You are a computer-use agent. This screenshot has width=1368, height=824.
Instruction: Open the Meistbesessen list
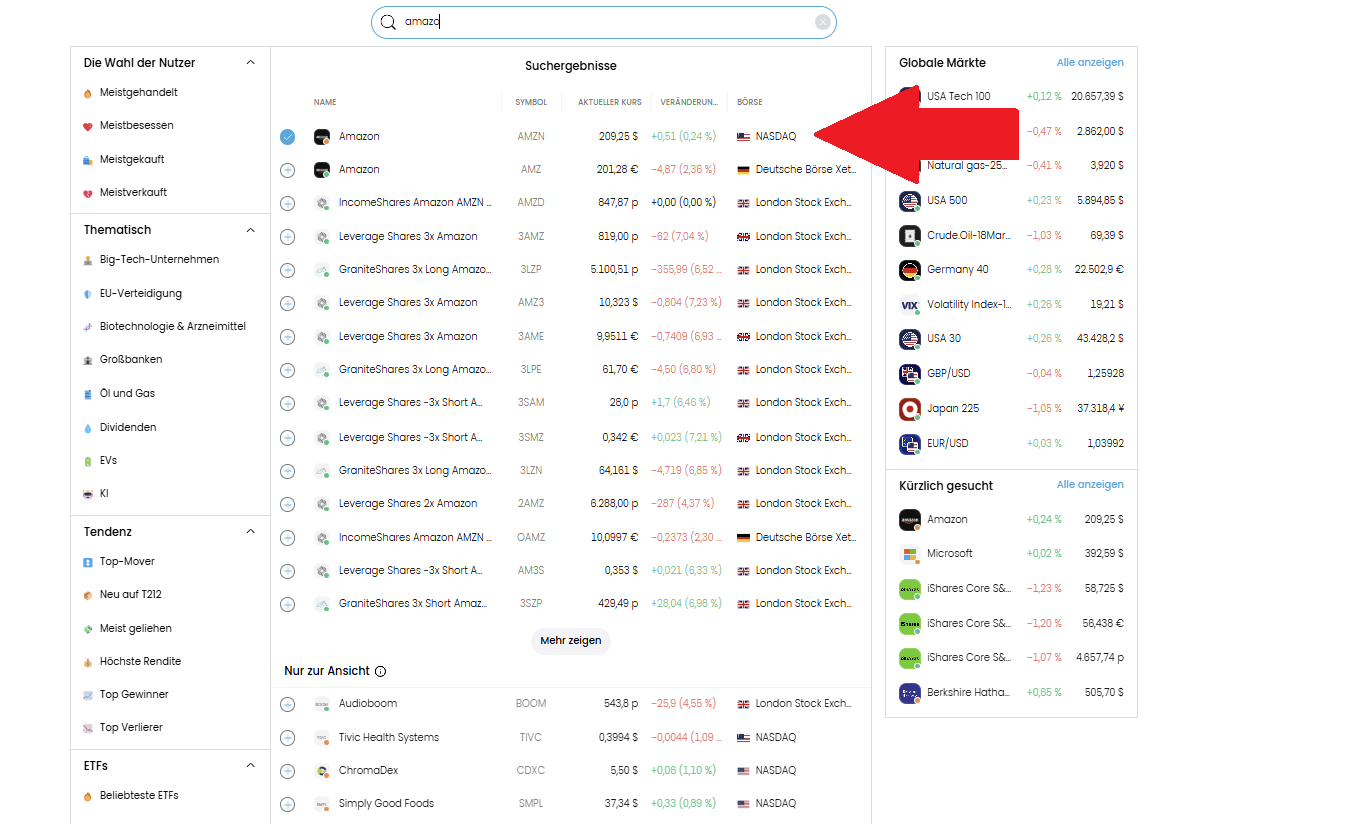[136, 126]
